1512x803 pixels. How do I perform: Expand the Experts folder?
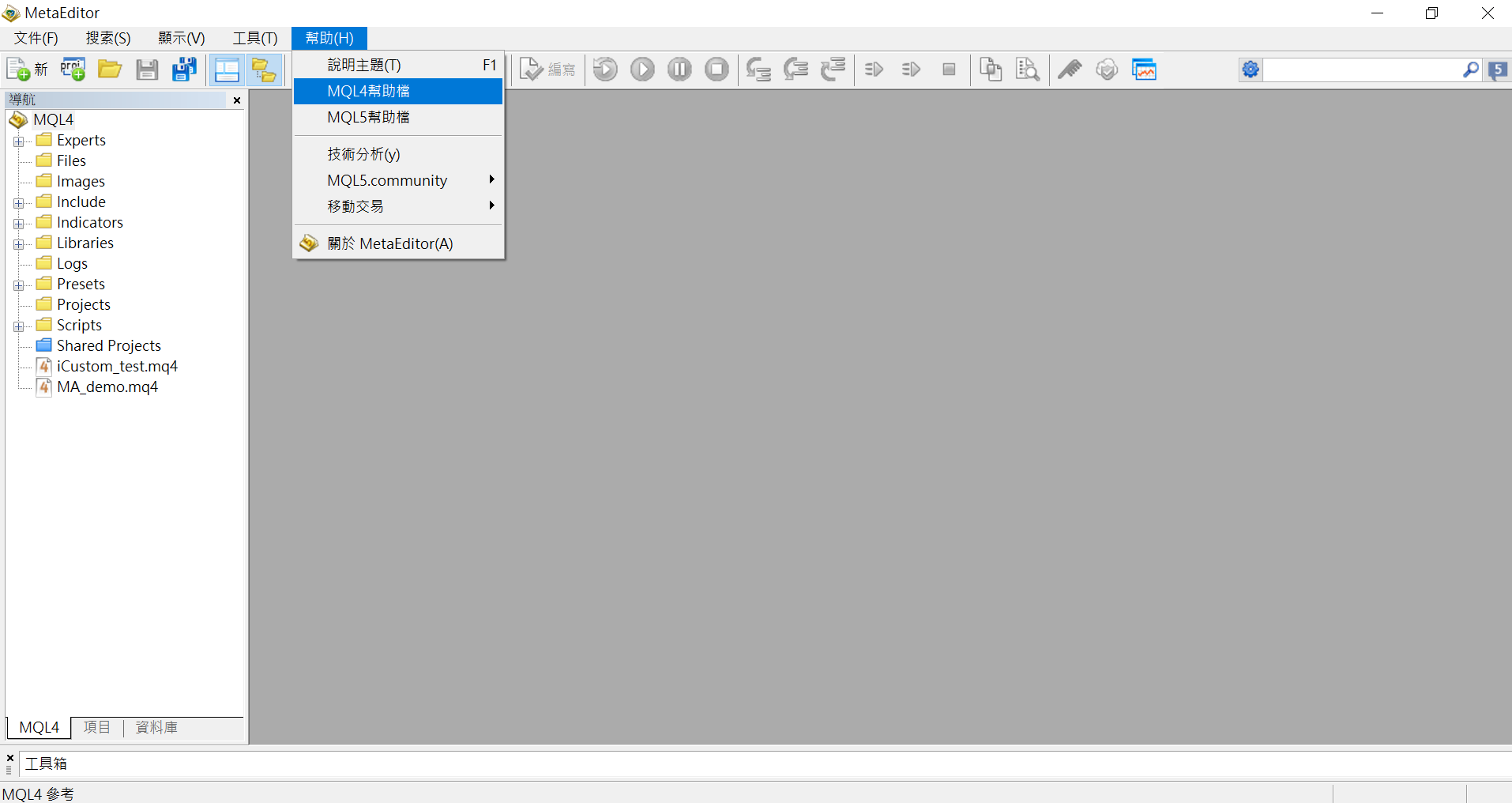(x=19, y=141)
